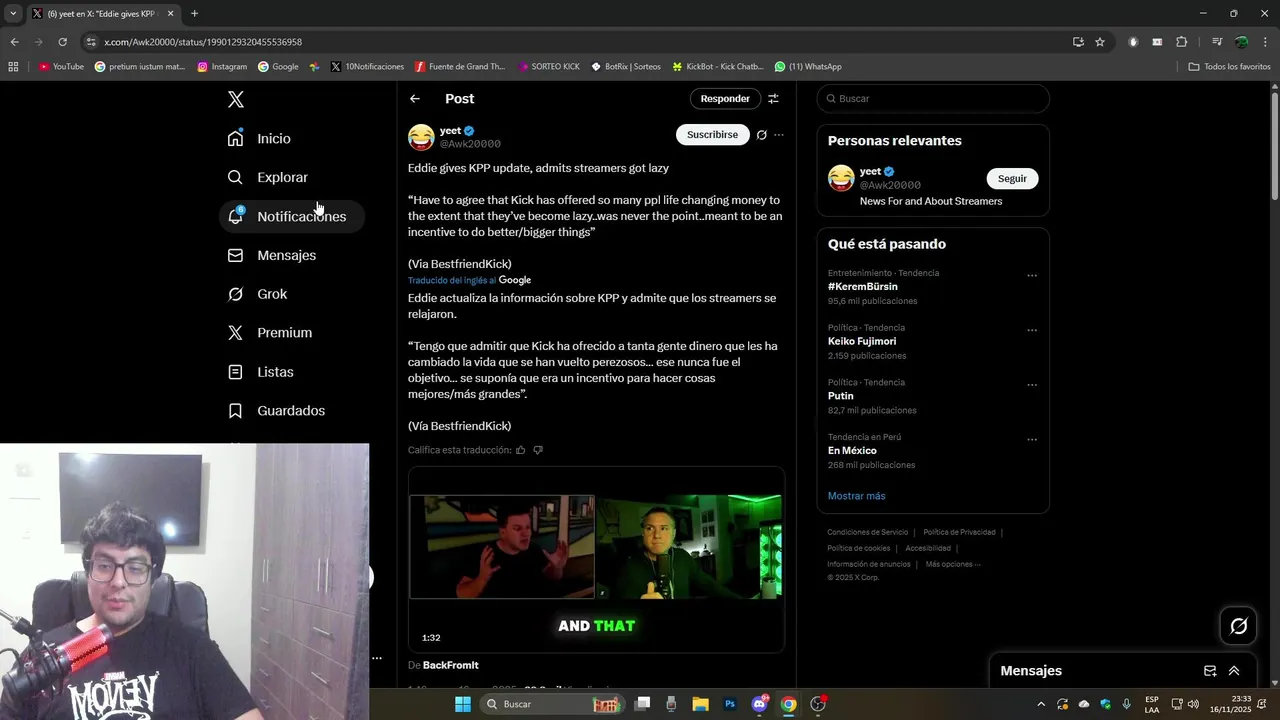Click the address bar URL
The height and width of the screenshot is (720, 1280).
(203, 42)
